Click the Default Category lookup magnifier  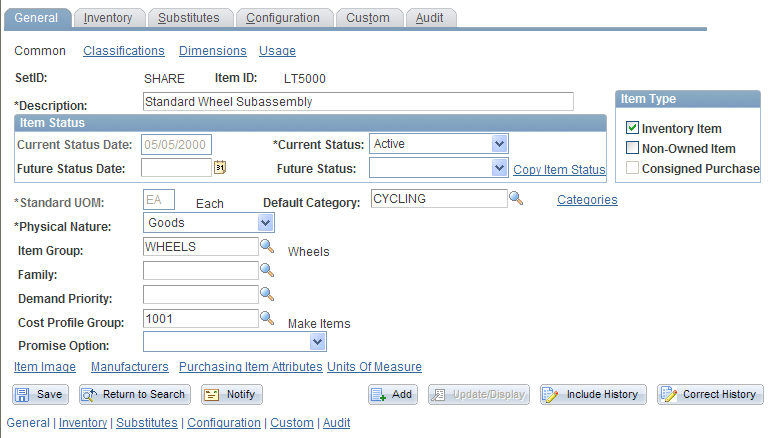pyautogui.click(x=516, y=198)
